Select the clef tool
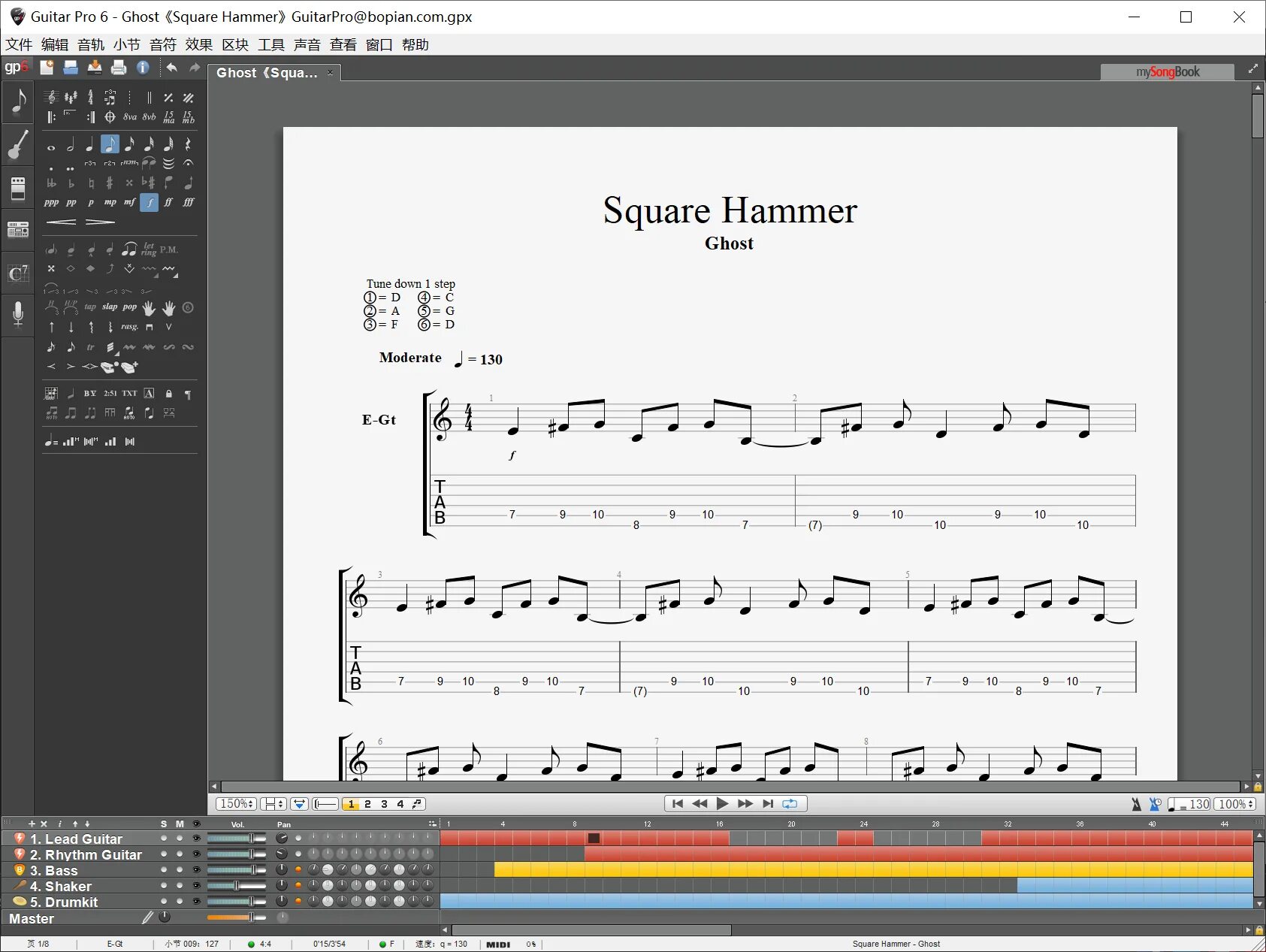 pos(51,97)
